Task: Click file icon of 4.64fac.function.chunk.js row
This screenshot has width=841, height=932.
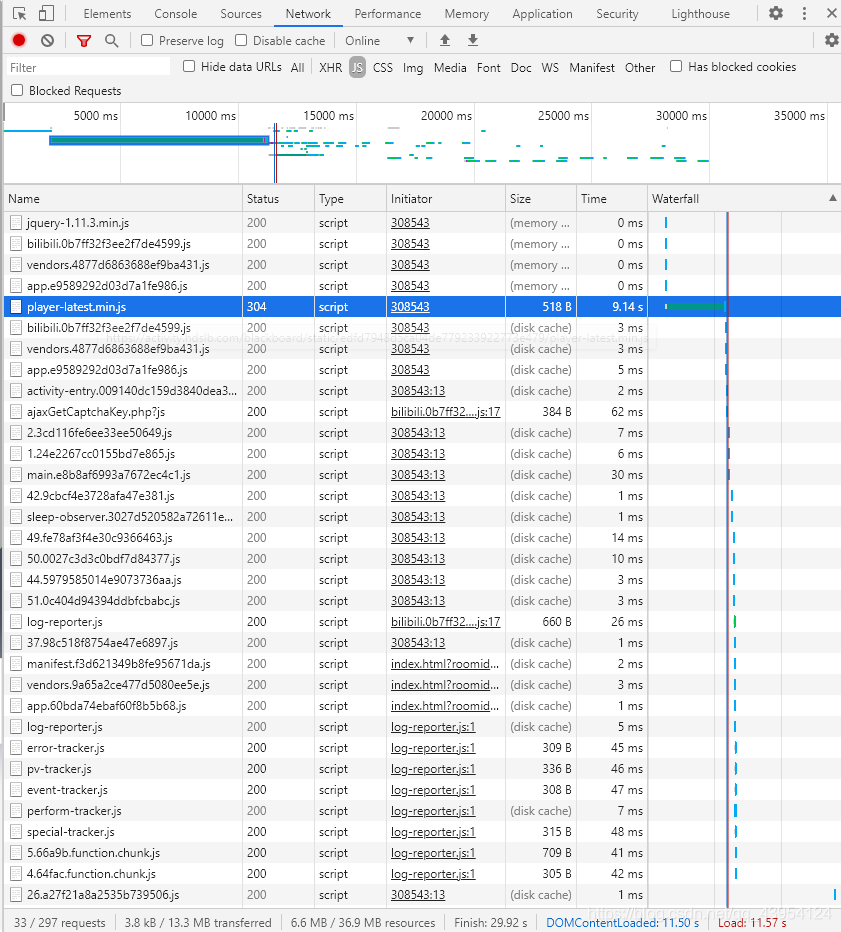Action: tap(16, 874)
